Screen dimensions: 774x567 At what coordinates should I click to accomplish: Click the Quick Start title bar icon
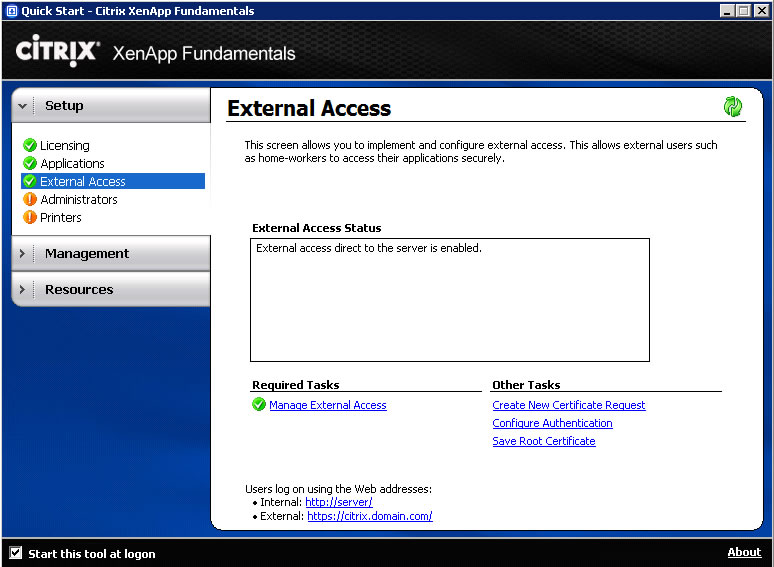[x=12, y=11]
